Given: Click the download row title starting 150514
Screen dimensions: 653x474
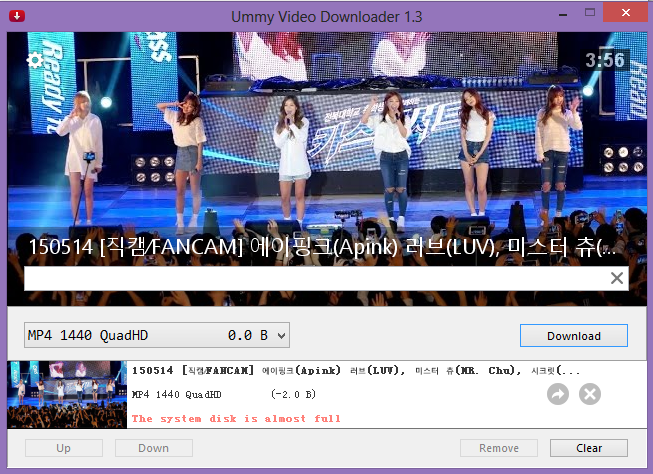Looking at the screenshot, I should (356, 370).
